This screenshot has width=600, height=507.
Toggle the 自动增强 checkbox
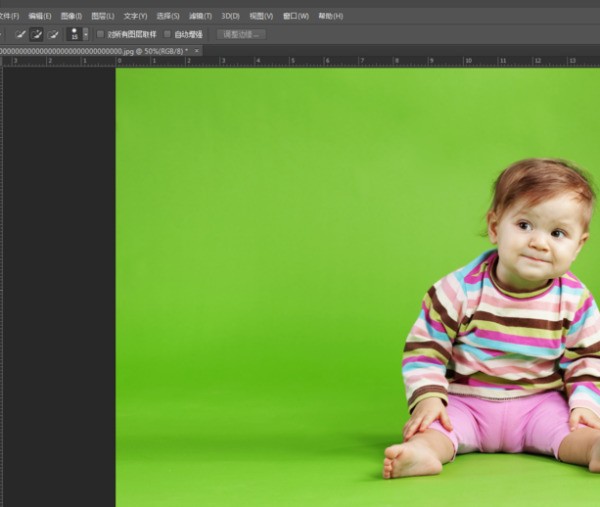point(167,34)
